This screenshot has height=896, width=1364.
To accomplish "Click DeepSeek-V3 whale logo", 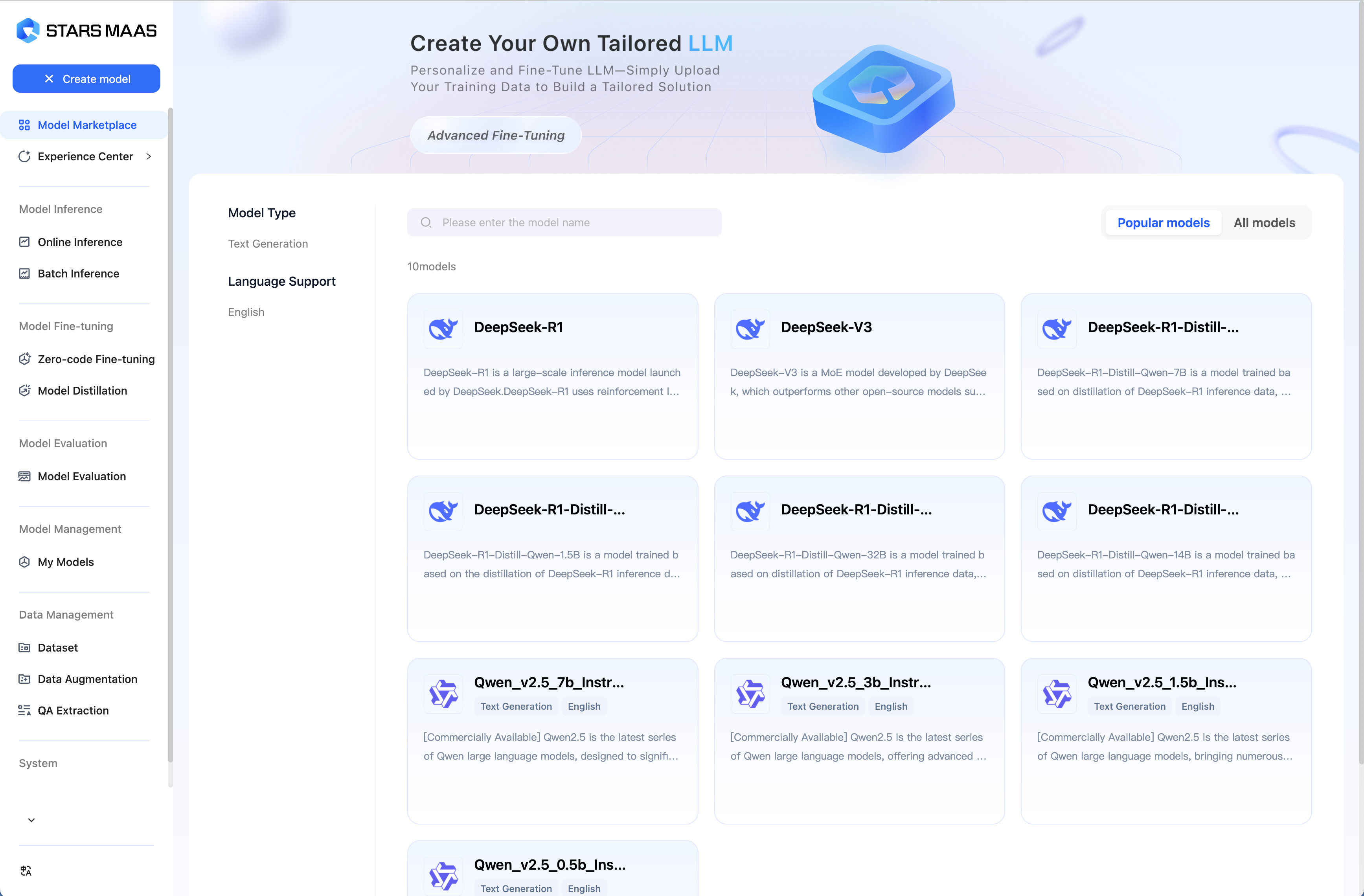I will pyautogui.click(x=750, y=329).
